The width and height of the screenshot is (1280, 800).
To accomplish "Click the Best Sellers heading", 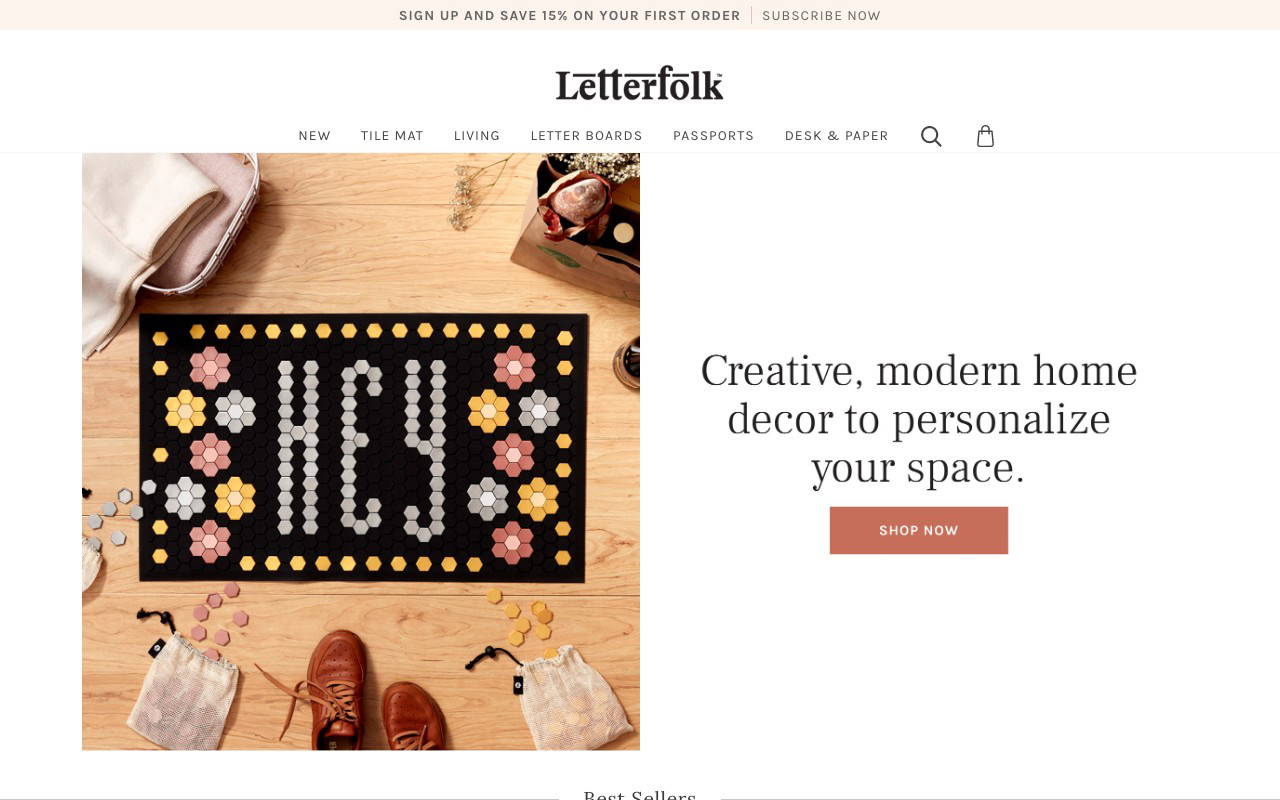I will [639, 793].
